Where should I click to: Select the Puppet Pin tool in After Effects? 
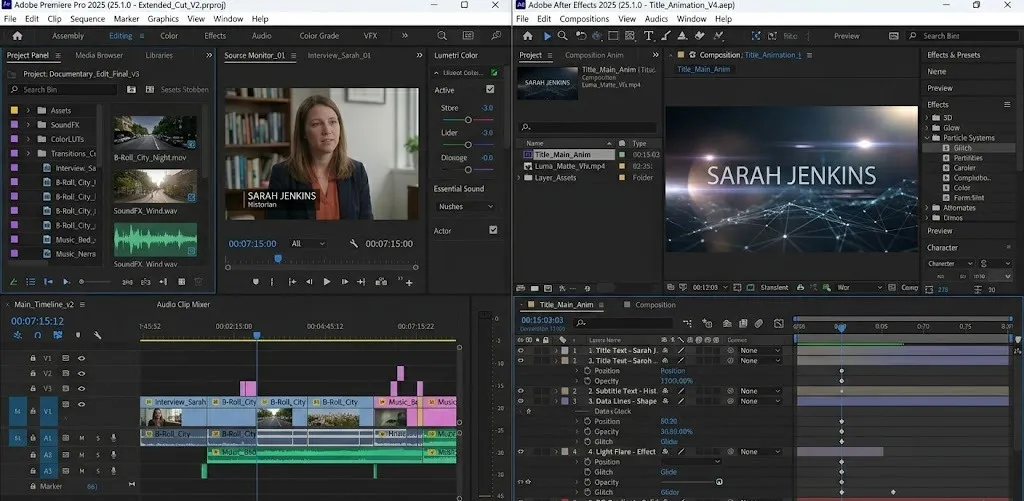(718, 36)
